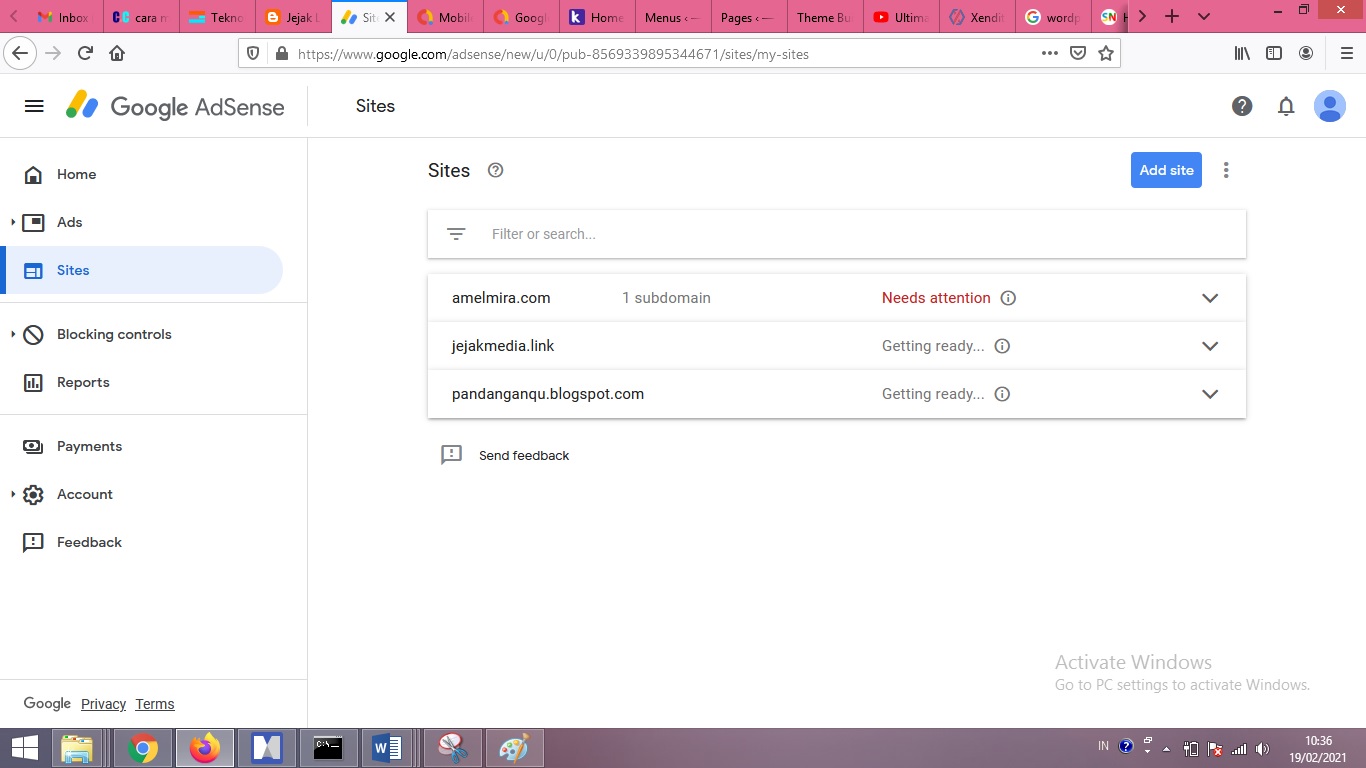Switch to the Ultima YouTube tab
This screenshot has height=768, width=1366.
pos(900,17)
